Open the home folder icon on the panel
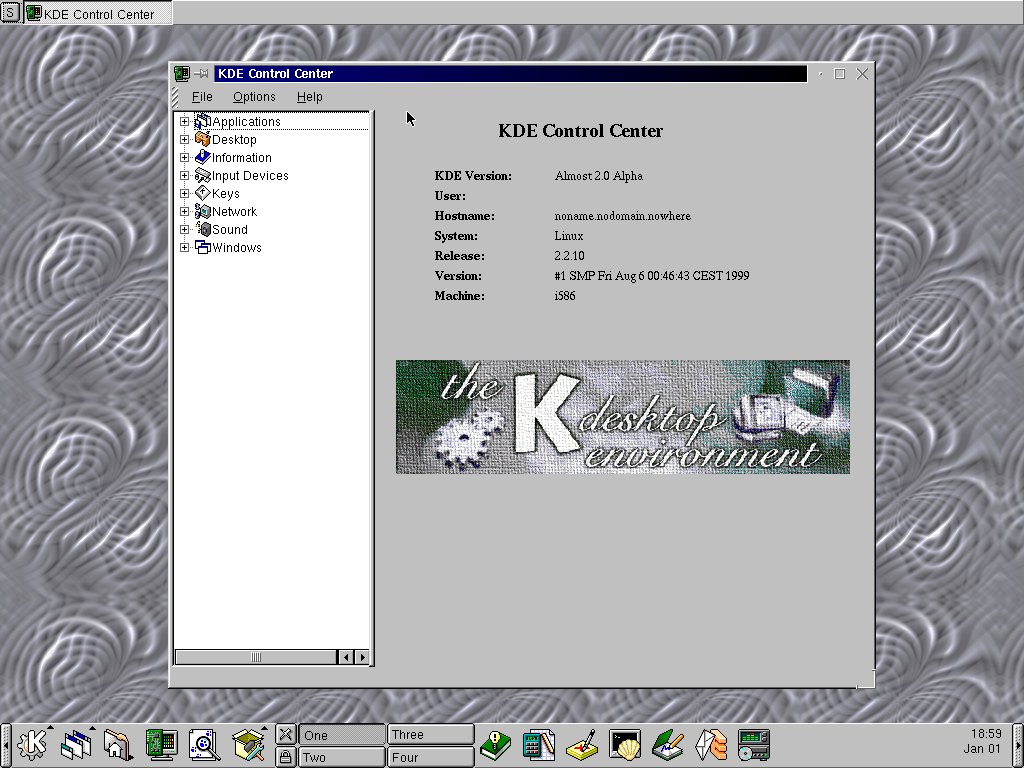This screenshot has width=1024, height=768. [x=117, y=745]
